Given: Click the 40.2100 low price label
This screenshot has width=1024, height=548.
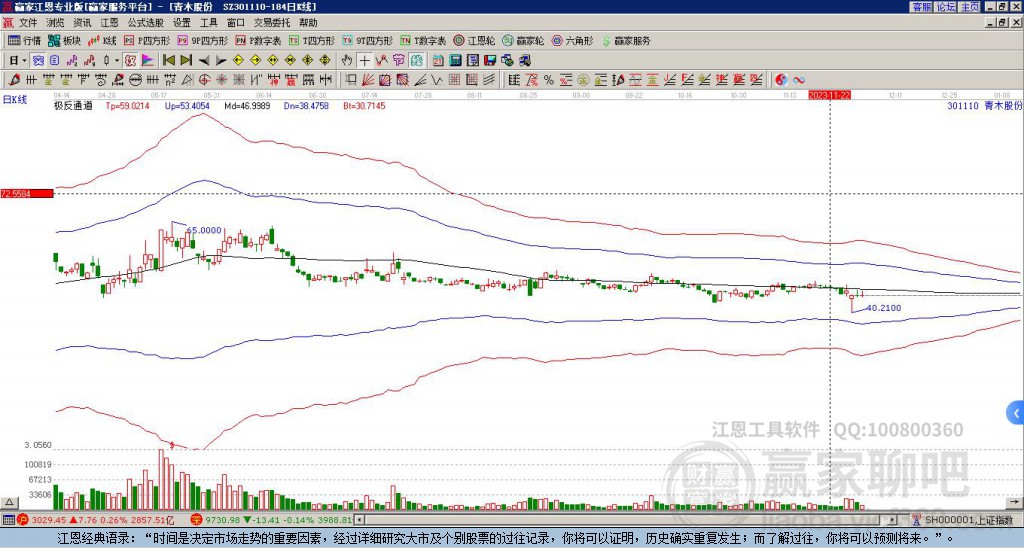Looking at the screenshot, I should (884, 308).
